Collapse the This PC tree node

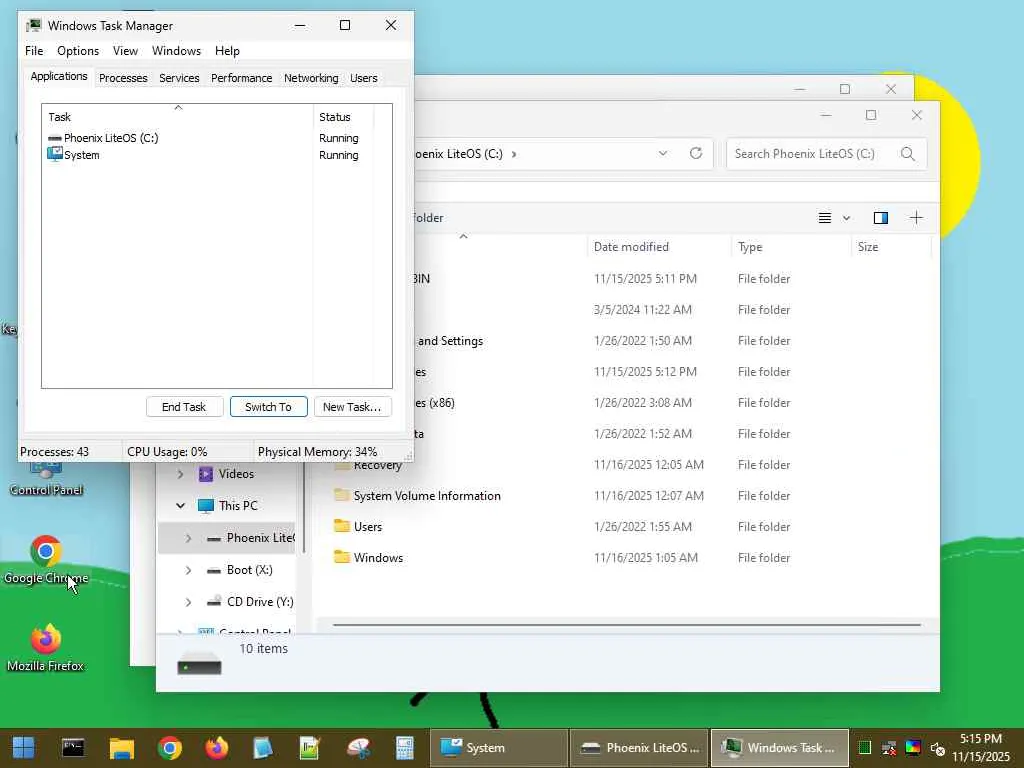point(180,505)
